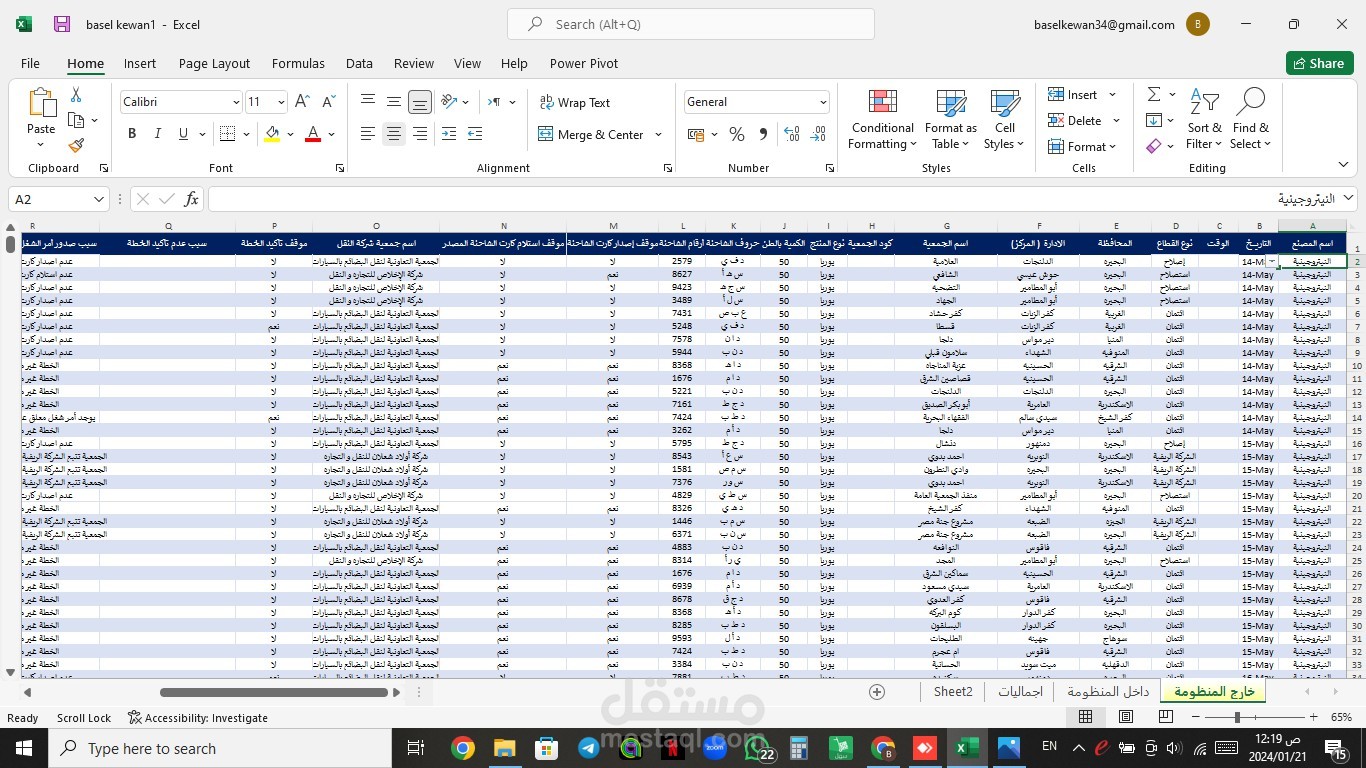Toggle Bold formatting

[x=132, y=134]
